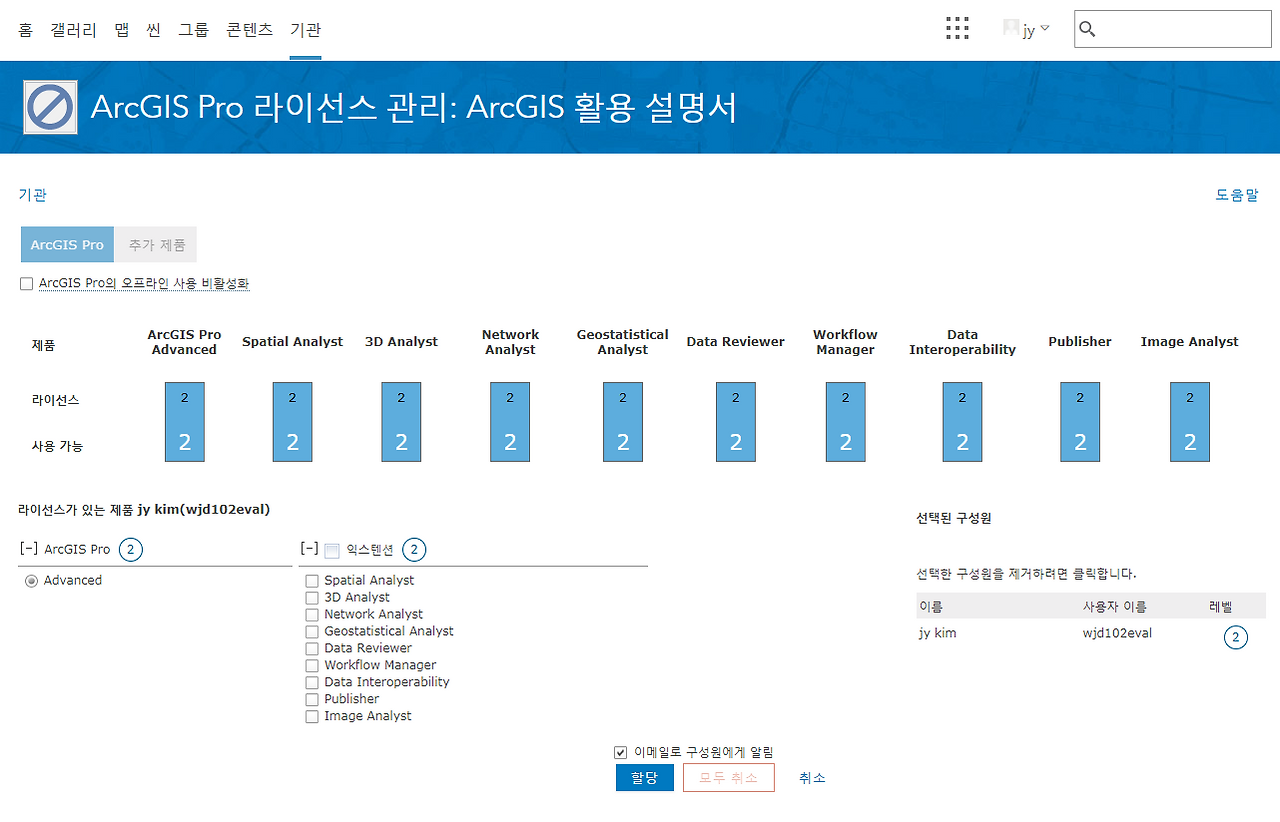The height and width of the screenshot is (822, 1280).
Task: Toggle disable offline use of ArcGIS Pro
Action: tap(26, 284)
